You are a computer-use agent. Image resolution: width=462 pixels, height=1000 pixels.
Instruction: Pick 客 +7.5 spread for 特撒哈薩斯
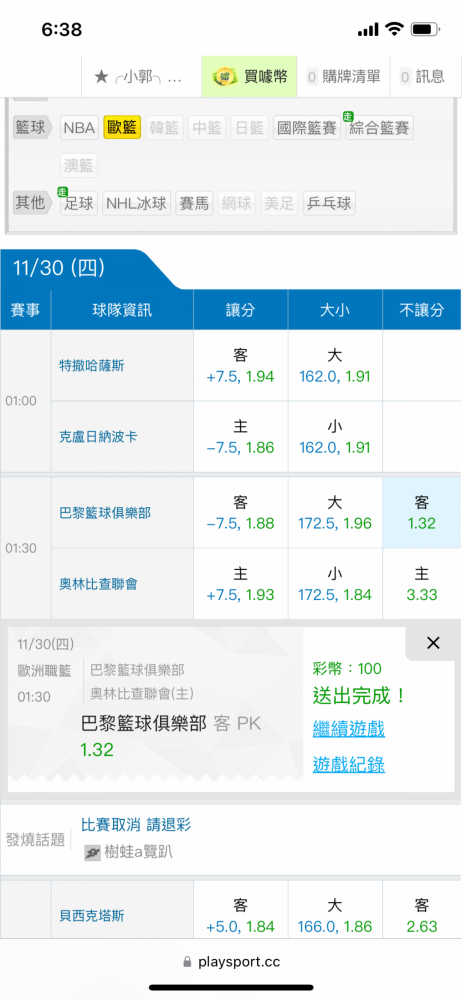click(x=241, y=366)
